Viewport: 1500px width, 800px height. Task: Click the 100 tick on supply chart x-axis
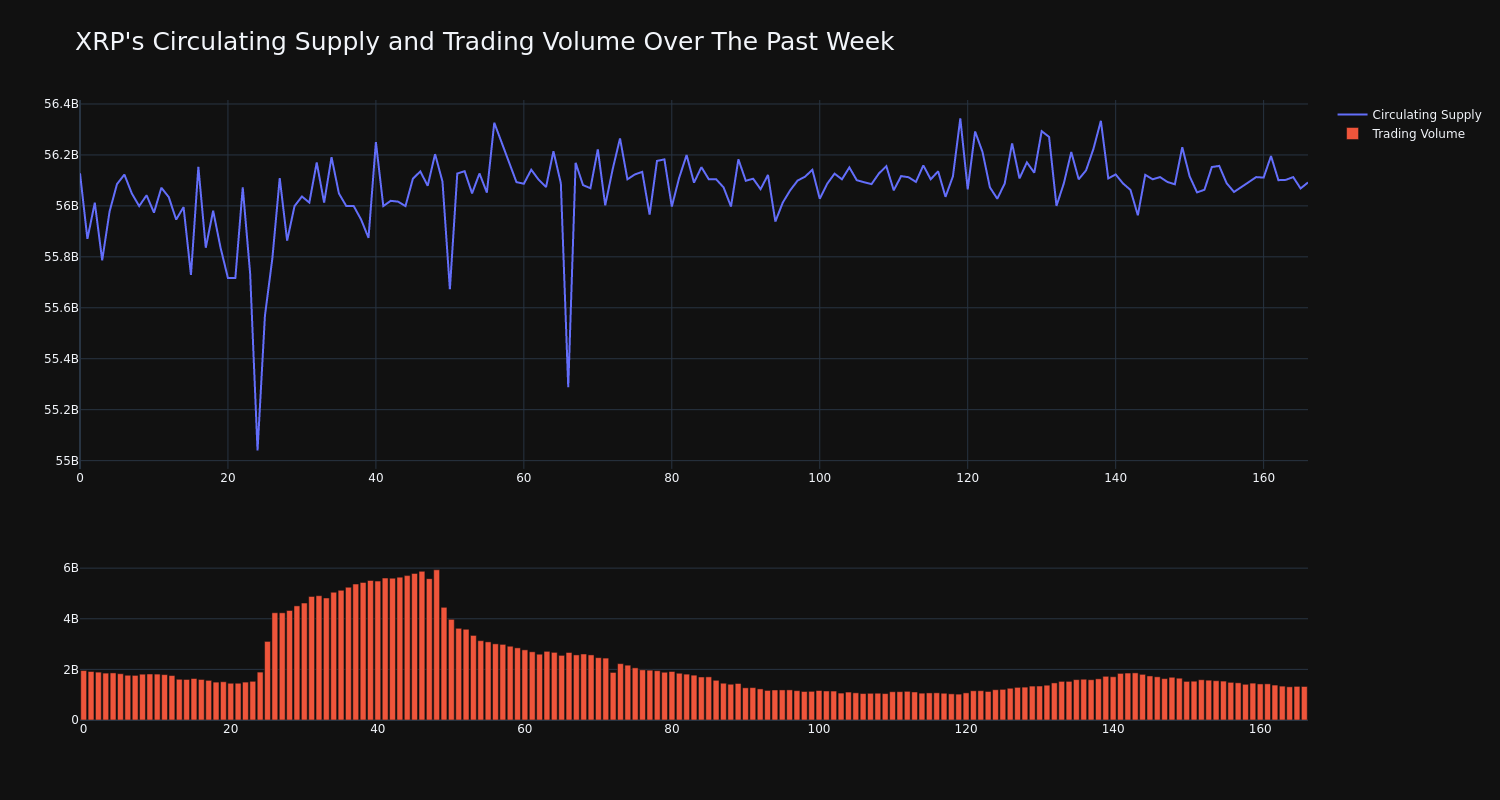pos(819,478)
